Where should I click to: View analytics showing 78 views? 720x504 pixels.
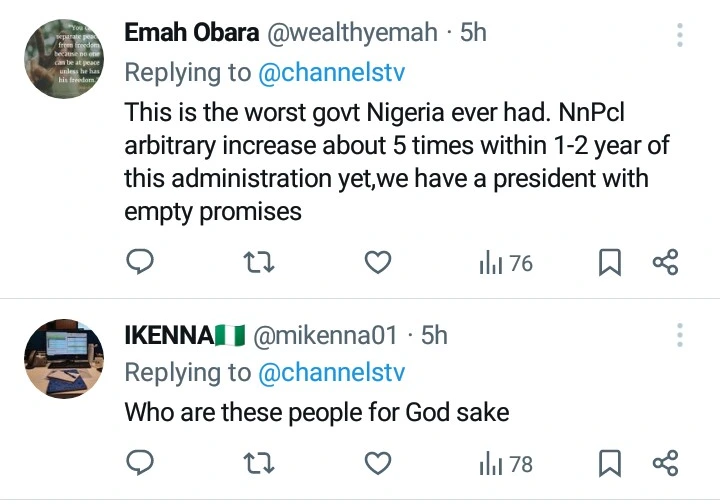pyautogui.click(x=505, y=463)
